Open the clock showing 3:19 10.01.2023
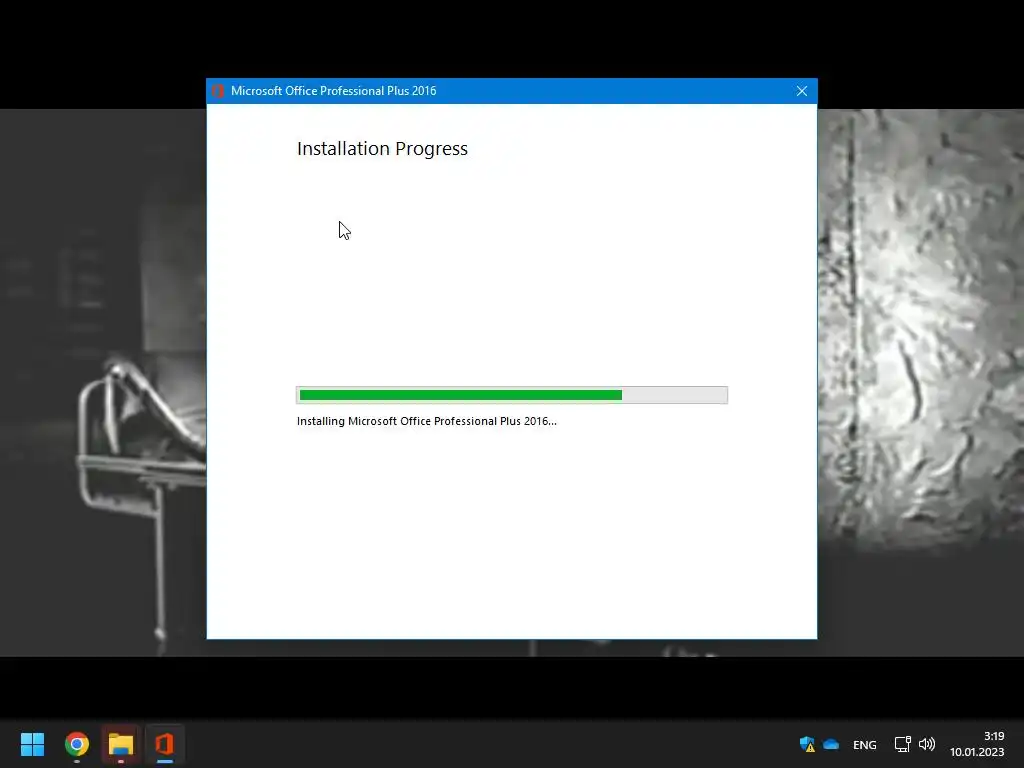The image size is (1024, 768). coord(977,744)
